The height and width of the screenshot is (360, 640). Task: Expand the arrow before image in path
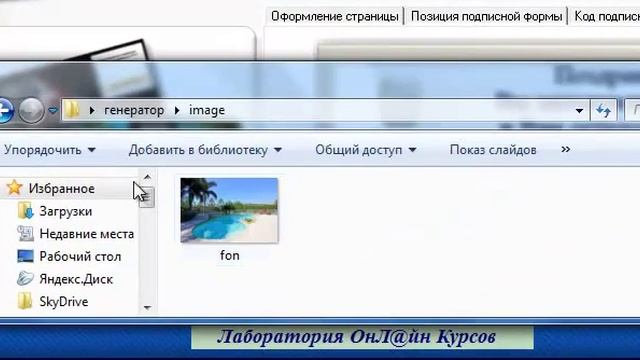point(177,111)
